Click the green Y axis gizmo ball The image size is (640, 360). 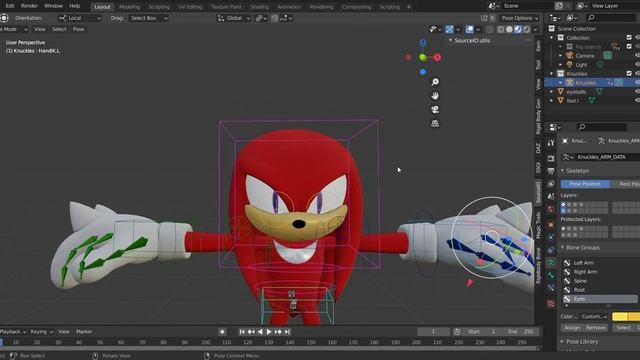[423, 58]
